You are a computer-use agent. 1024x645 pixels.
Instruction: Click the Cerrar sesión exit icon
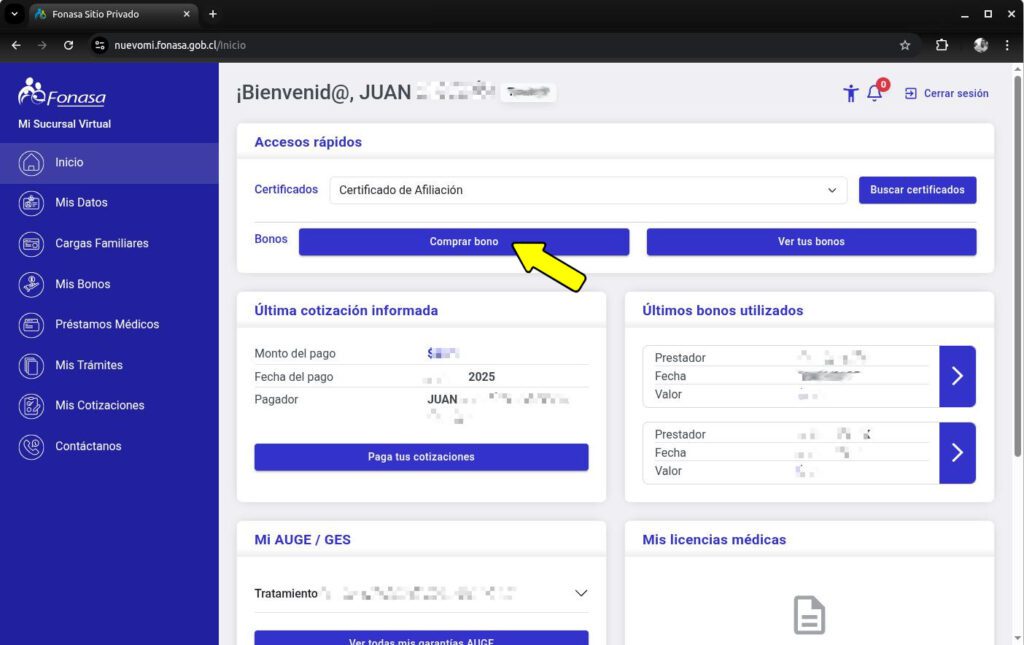pos(910,93)
